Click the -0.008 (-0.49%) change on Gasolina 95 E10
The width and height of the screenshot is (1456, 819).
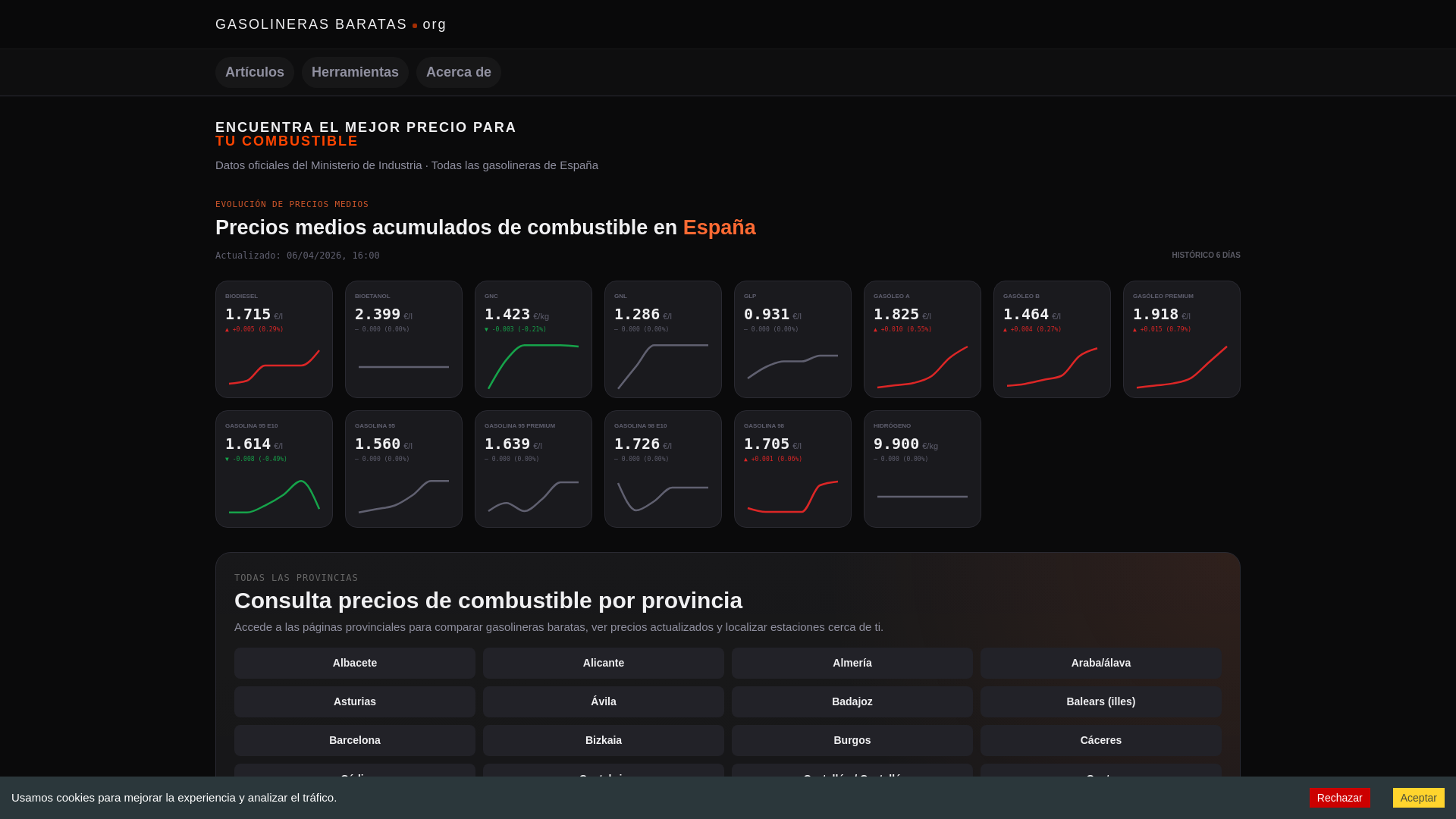pos(256,459)
